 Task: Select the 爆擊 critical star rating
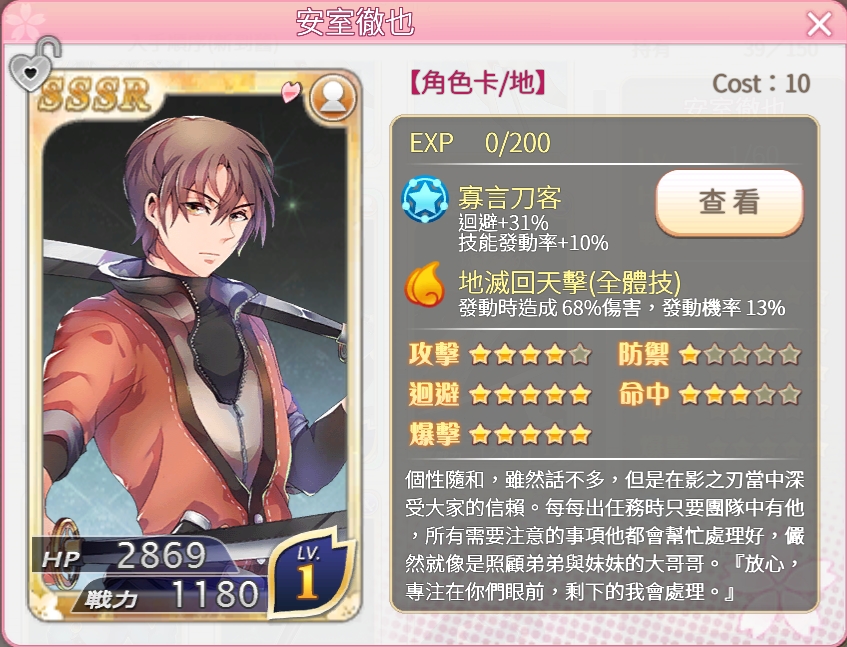point(500,434)
